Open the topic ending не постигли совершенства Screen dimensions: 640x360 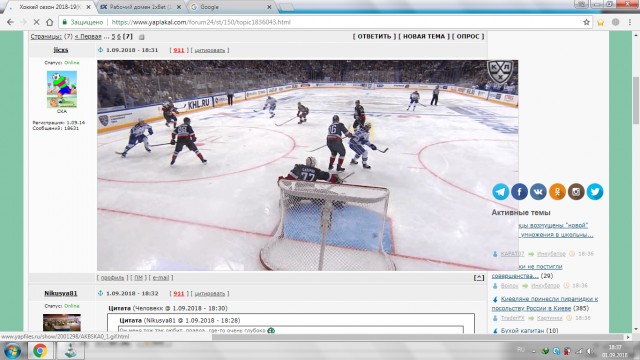click(527, 271)
